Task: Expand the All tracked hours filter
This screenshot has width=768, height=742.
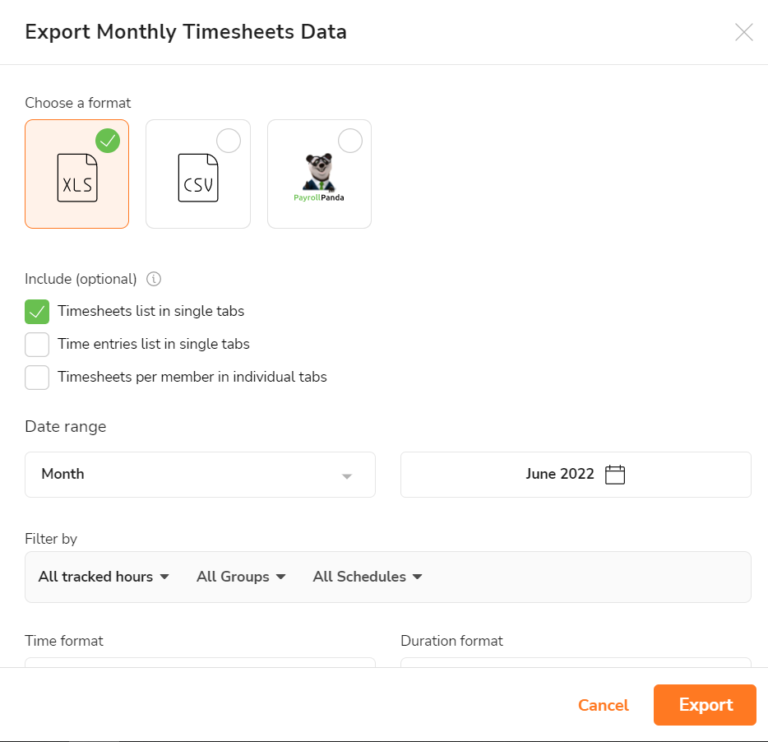Action: pyautogui.click(x=104, y=577)
